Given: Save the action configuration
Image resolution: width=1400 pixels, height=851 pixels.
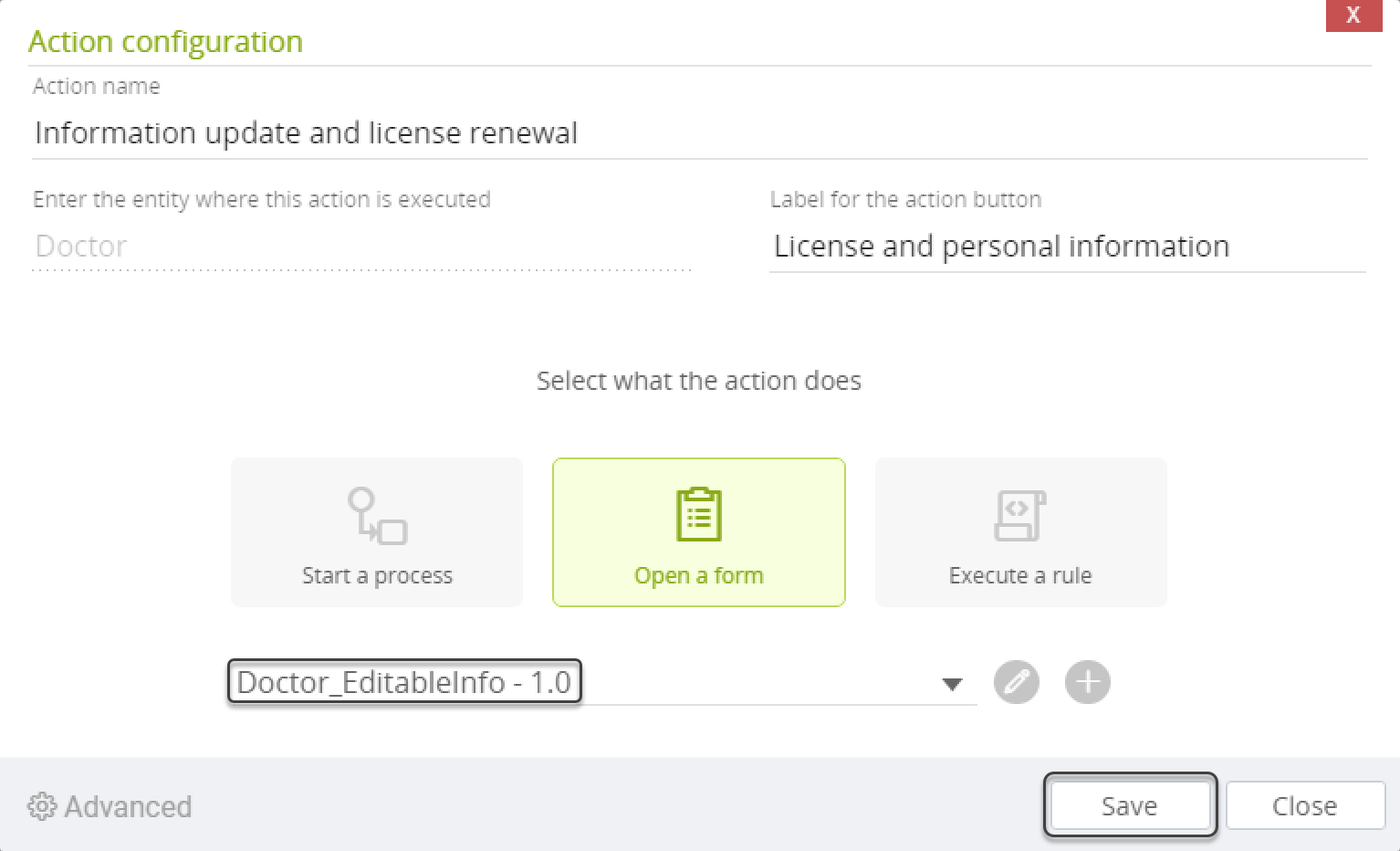Looking at the screenshot, I should pyautogui.click(x=1130, y=805).
